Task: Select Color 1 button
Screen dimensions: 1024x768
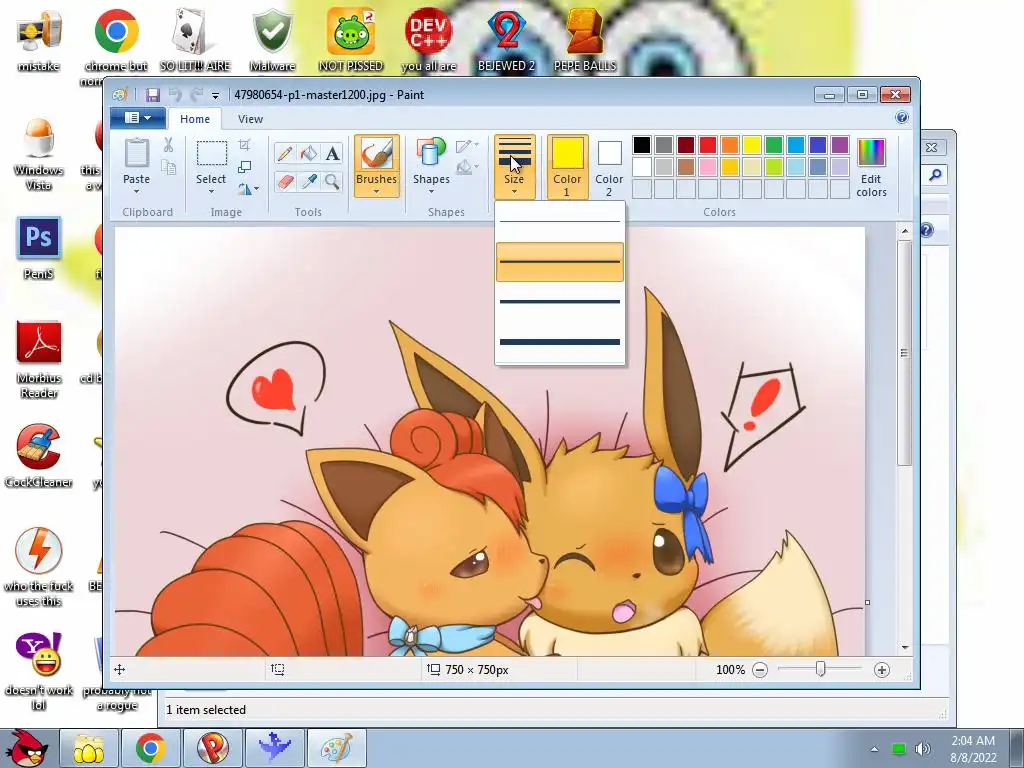Action: click(567, 167)
